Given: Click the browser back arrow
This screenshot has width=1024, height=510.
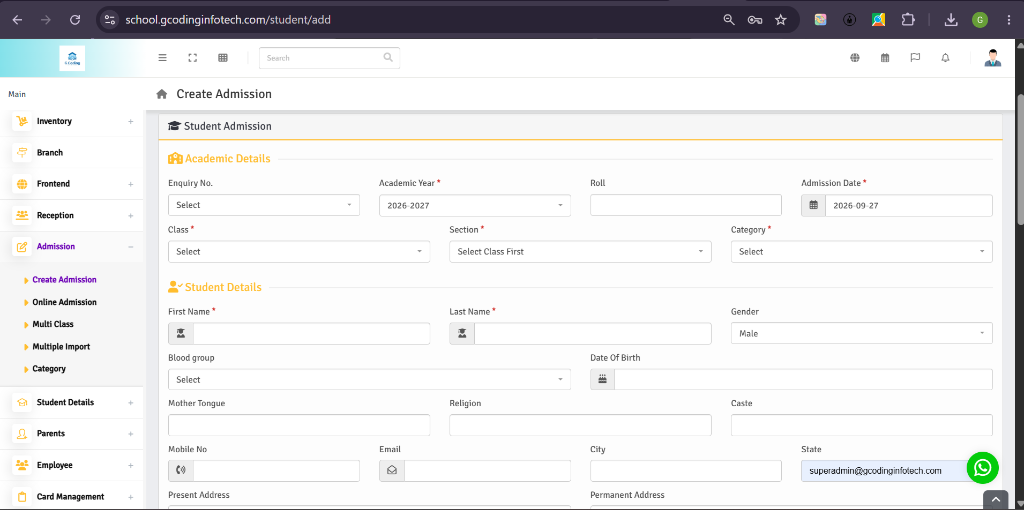Looking at the screenshot, I should [x=17, y=20].
